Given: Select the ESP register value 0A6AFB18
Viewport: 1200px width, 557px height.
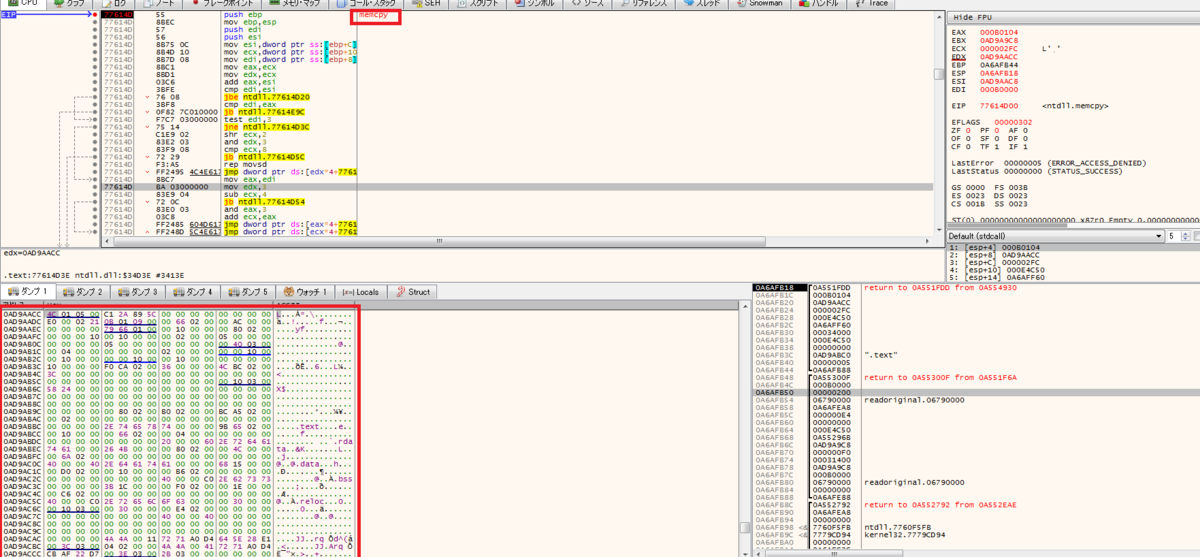Looking at the screenshot, I should click(x=999, y=72).
